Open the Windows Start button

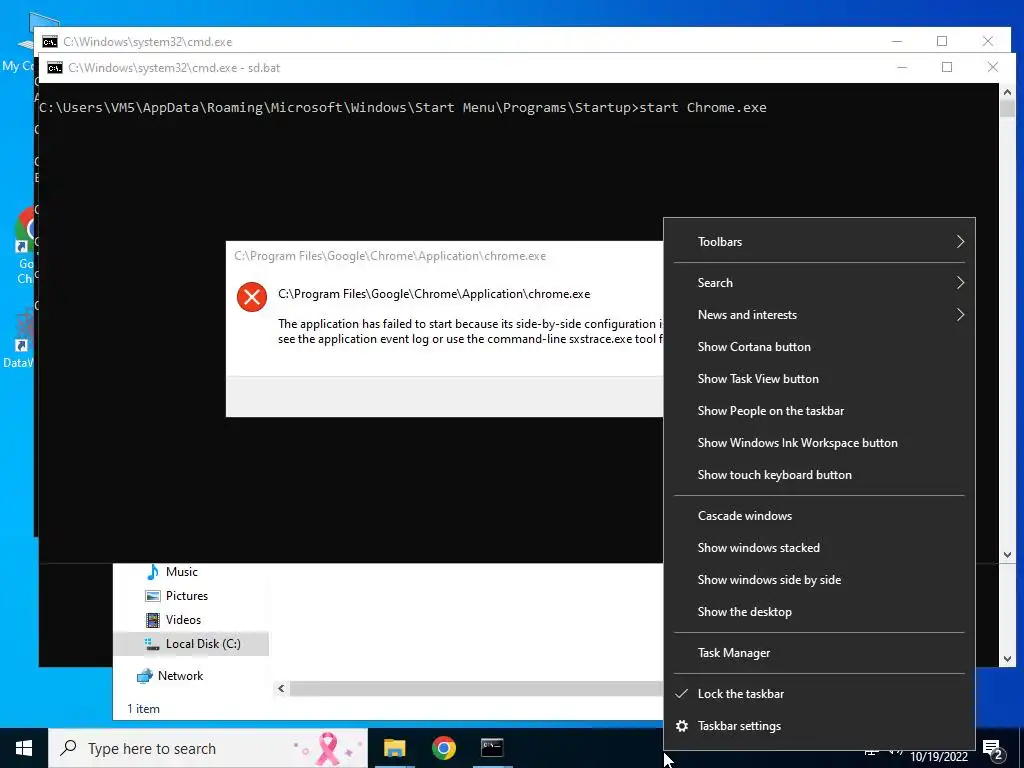(24, 748)
